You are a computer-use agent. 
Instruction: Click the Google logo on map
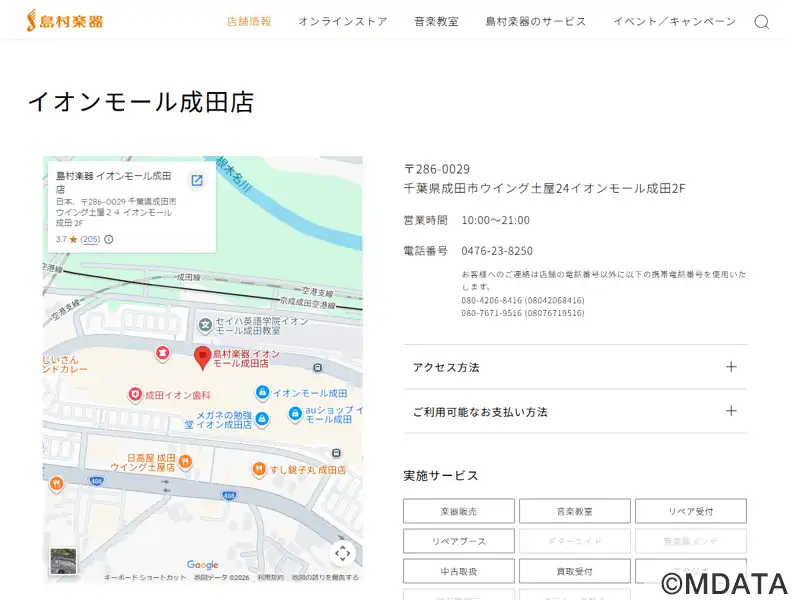[x=203, y=564]
